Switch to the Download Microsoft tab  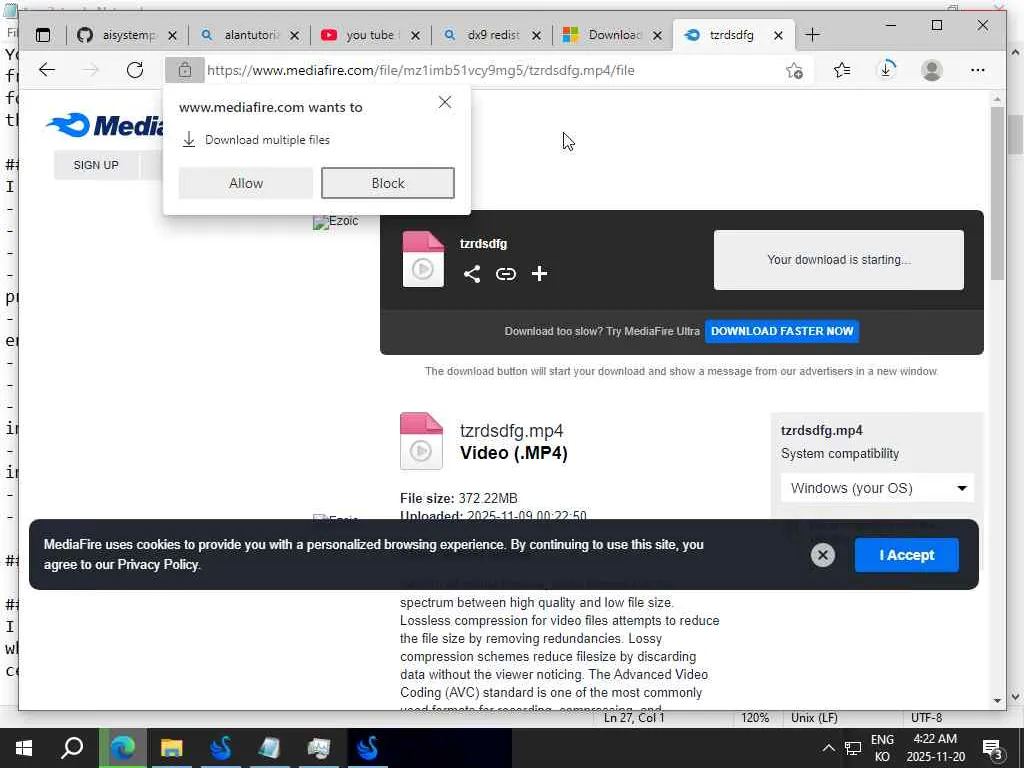pos(613,35)
